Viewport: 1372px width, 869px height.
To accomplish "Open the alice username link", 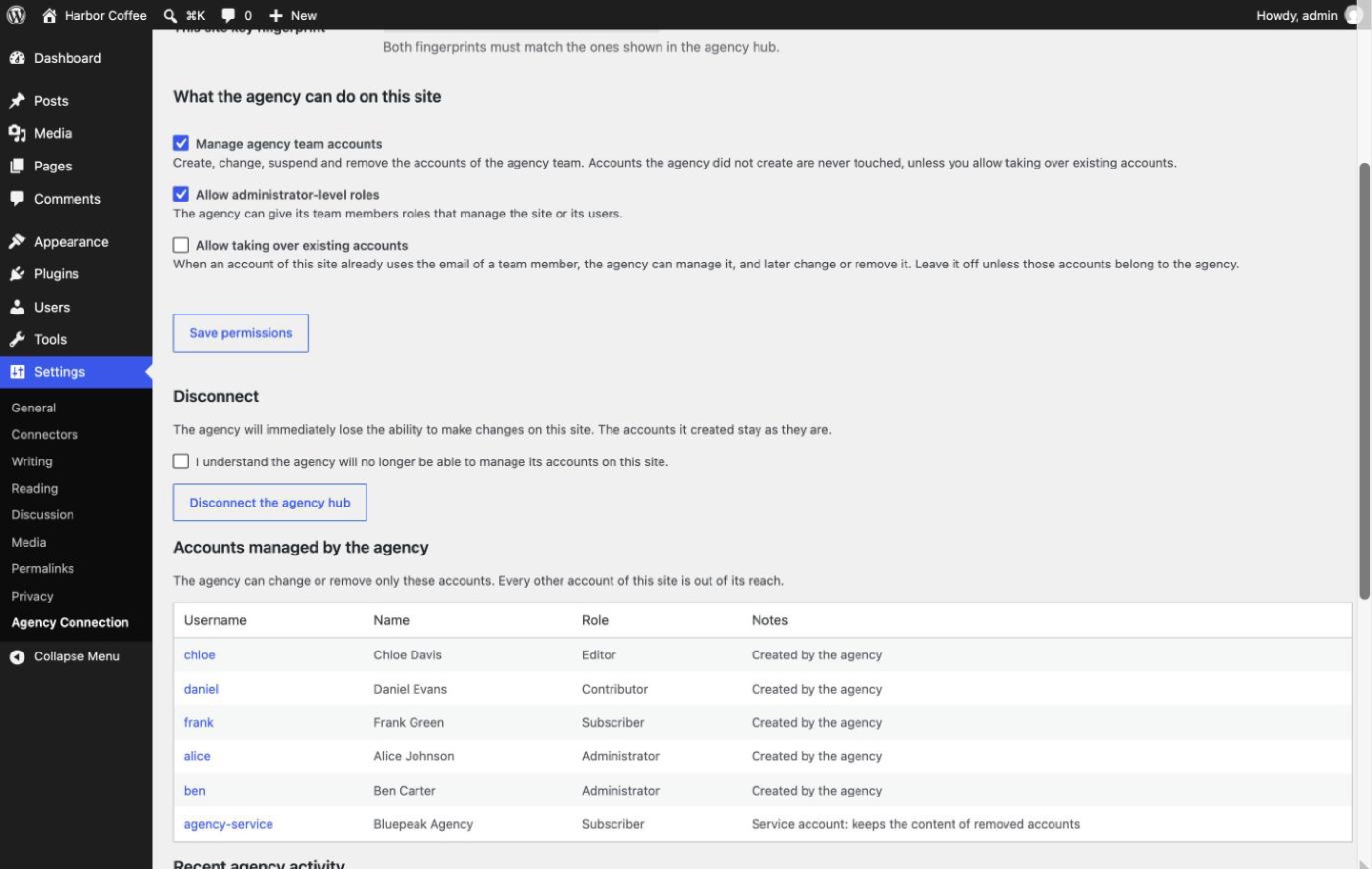I will click(197, 756).
